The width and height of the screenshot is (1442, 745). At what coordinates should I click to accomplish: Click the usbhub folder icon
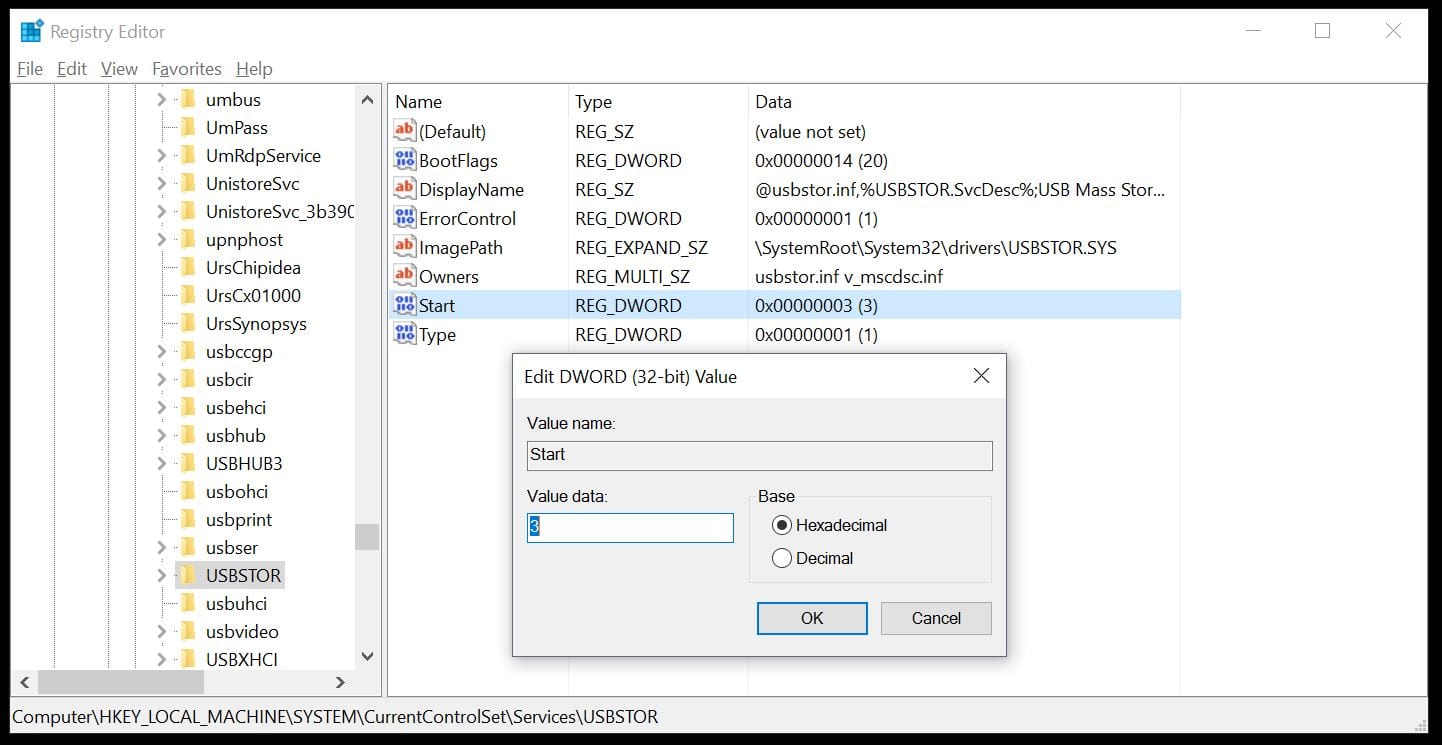[187, 435]
